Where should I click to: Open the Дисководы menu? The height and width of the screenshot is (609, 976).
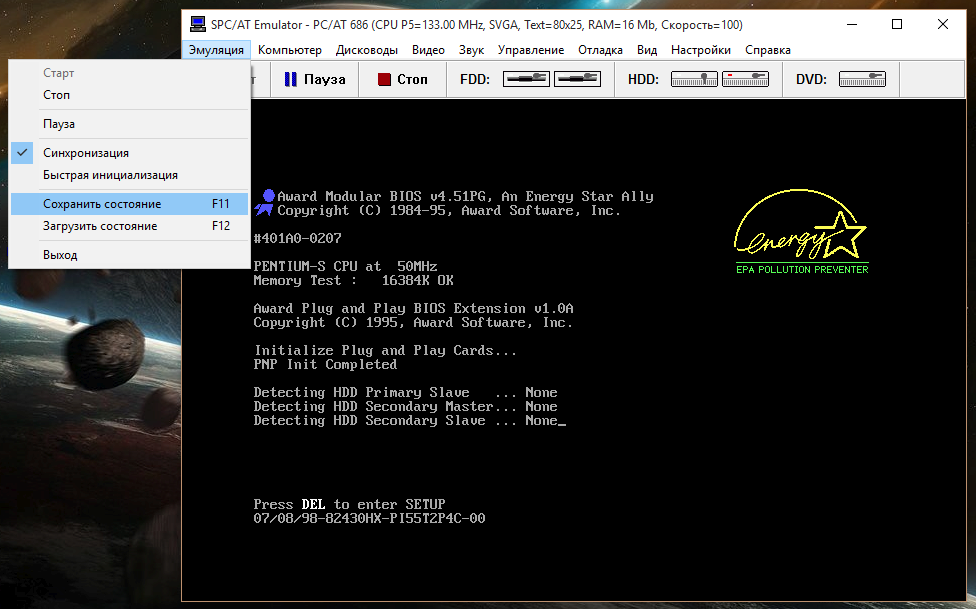pyautogui.click(x=367, y=50)
